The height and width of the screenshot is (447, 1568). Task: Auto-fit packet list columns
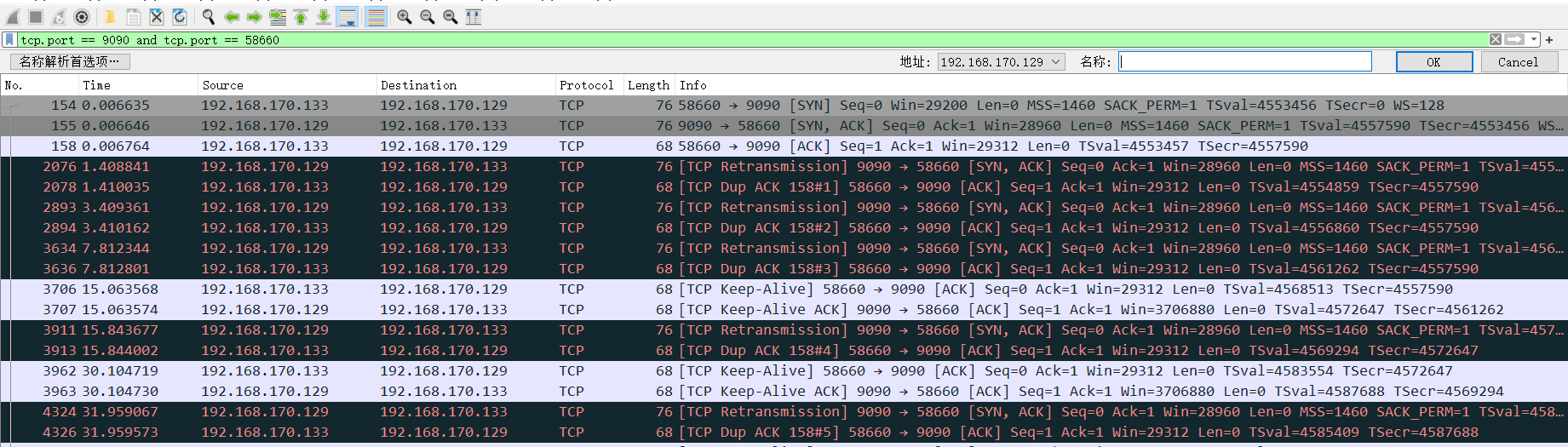(474, 16)
